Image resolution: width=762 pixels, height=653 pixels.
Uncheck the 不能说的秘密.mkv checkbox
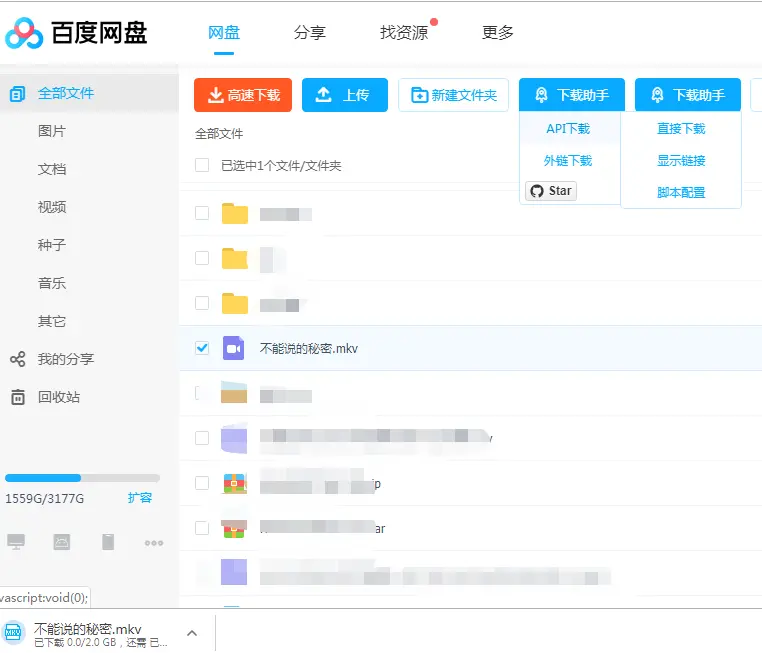pyautogui.click(x=202, y=348)
